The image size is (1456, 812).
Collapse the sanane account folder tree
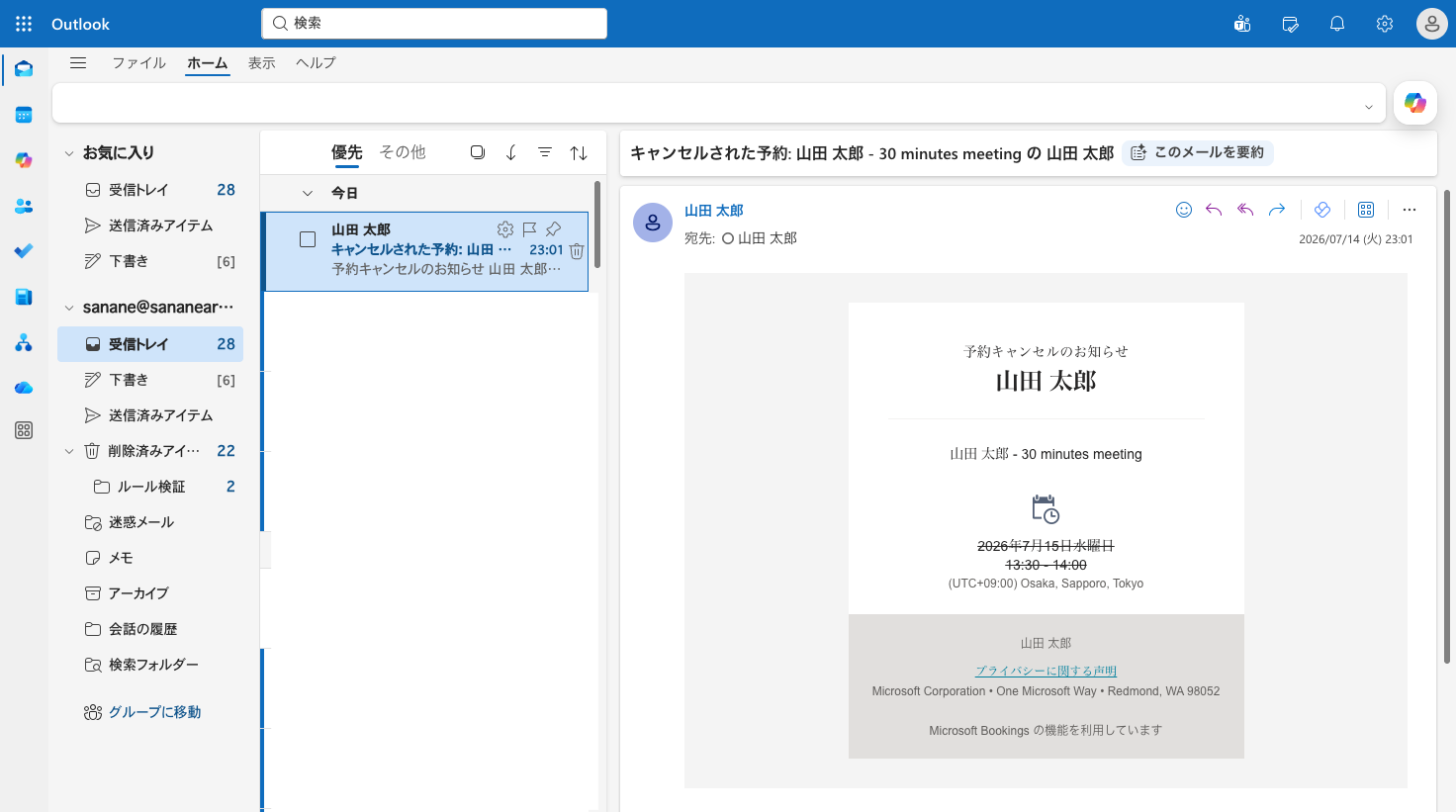coord(69,308)
